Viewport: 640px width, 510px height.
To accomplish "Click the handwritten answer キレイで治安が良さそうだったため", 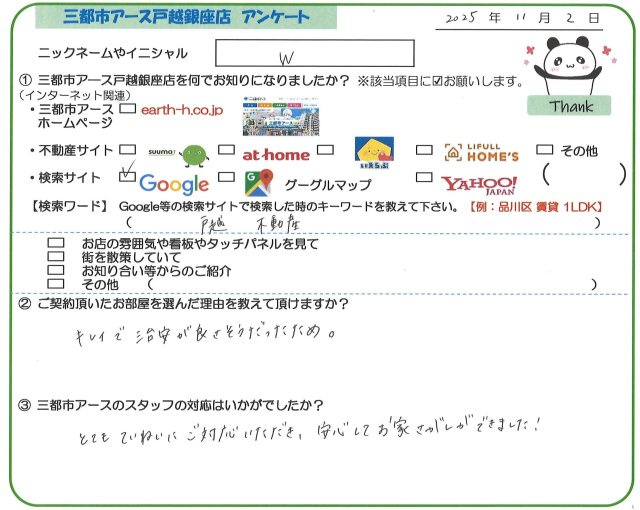I will click(x=206, y=335).
